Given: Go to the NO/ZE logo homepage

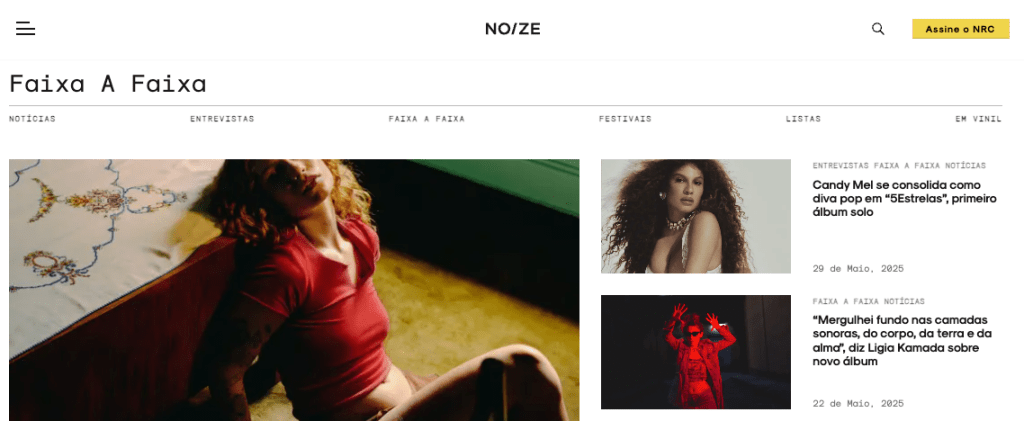Looking at the screenshot, I should pos(513,29).
